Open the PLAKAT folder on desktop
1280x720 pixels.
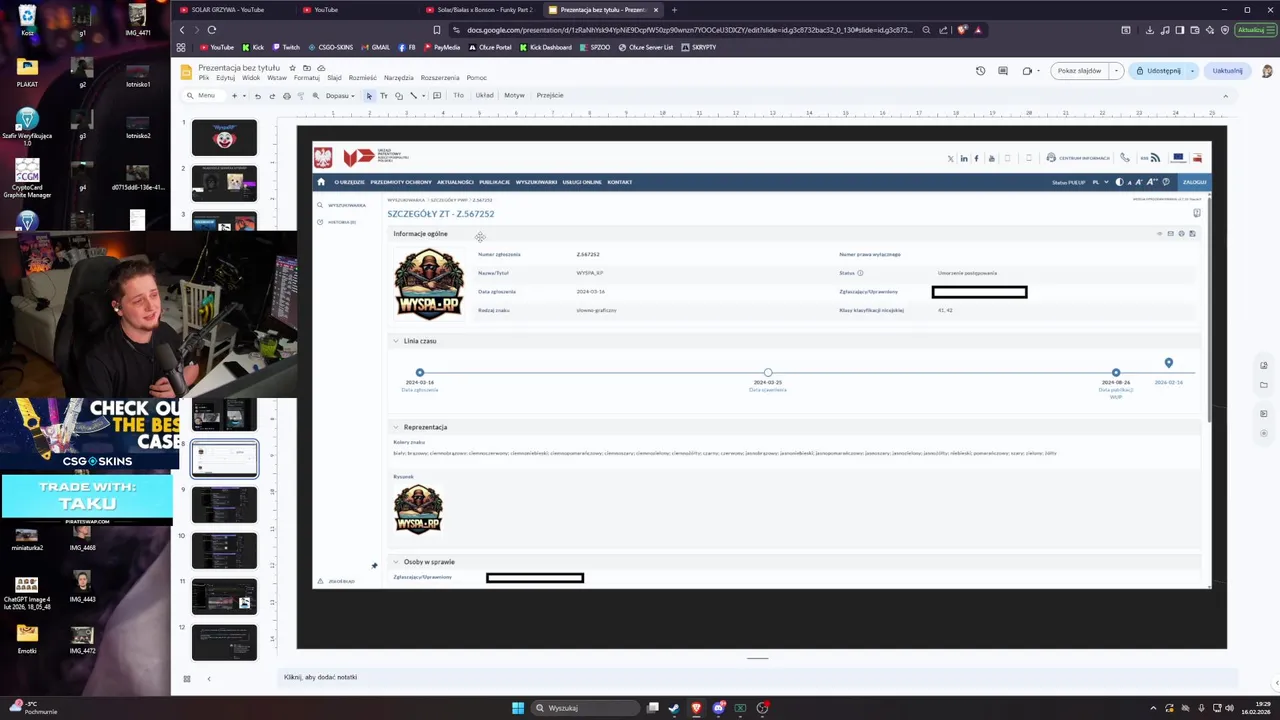[27, 72]
